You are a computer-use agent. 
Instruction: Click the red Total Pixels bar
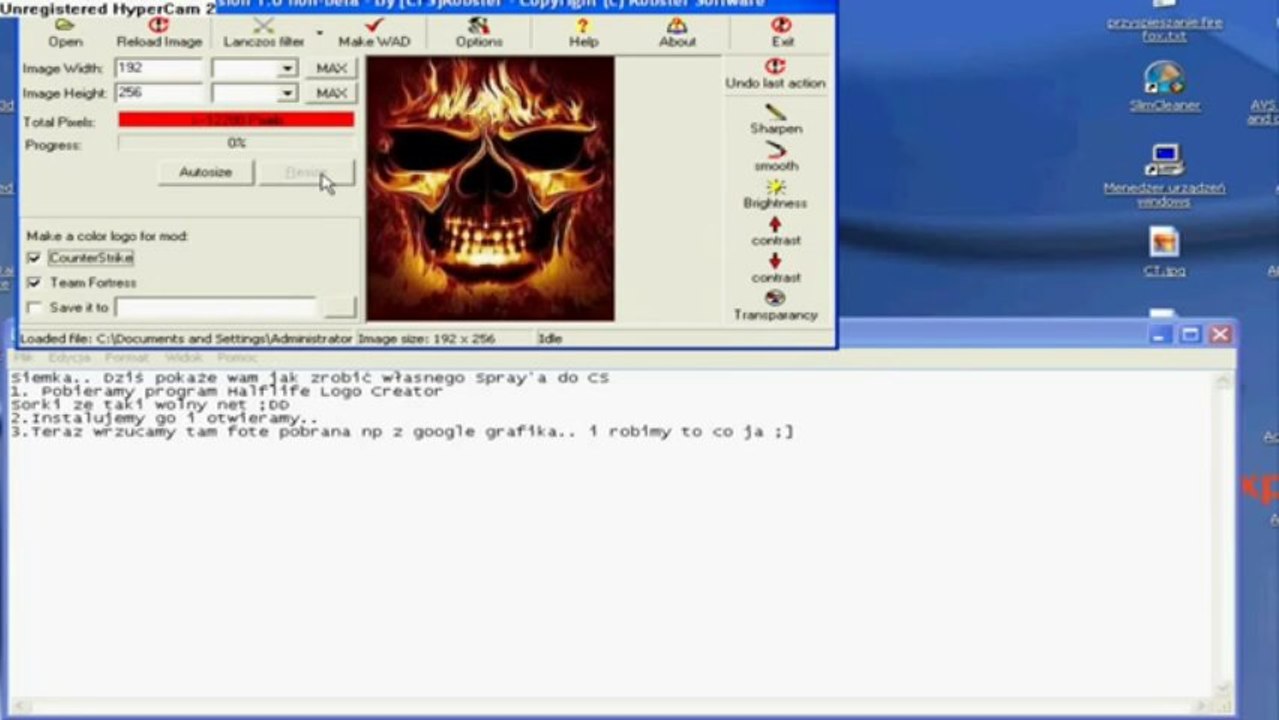click(236, 120)
